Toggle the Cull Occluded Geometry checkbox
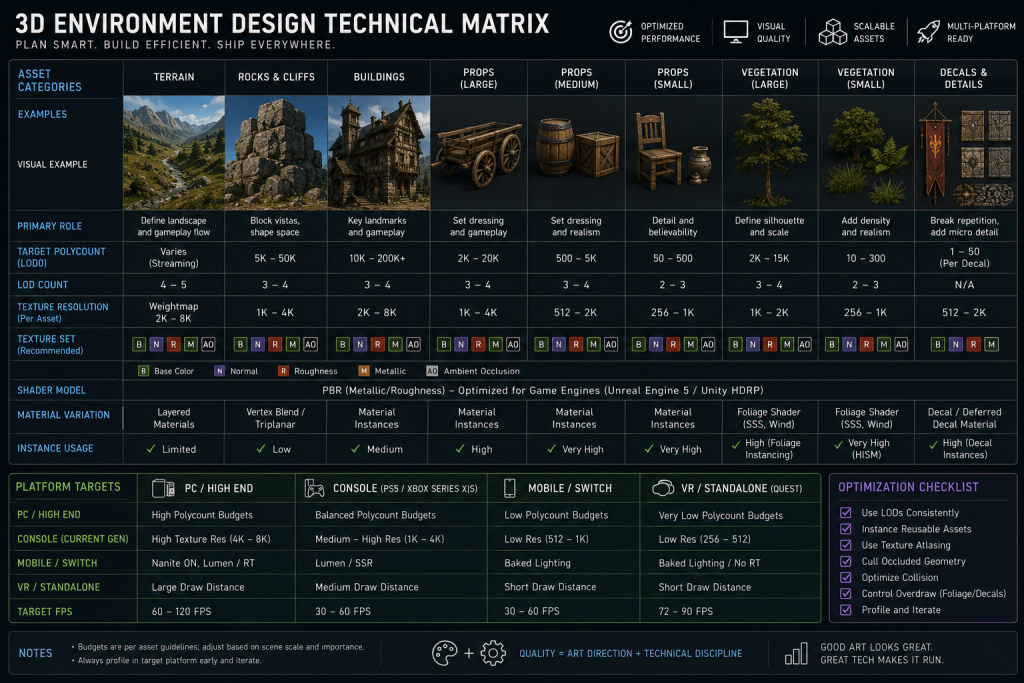This screenshot has width=1024, height=683. 846,562
